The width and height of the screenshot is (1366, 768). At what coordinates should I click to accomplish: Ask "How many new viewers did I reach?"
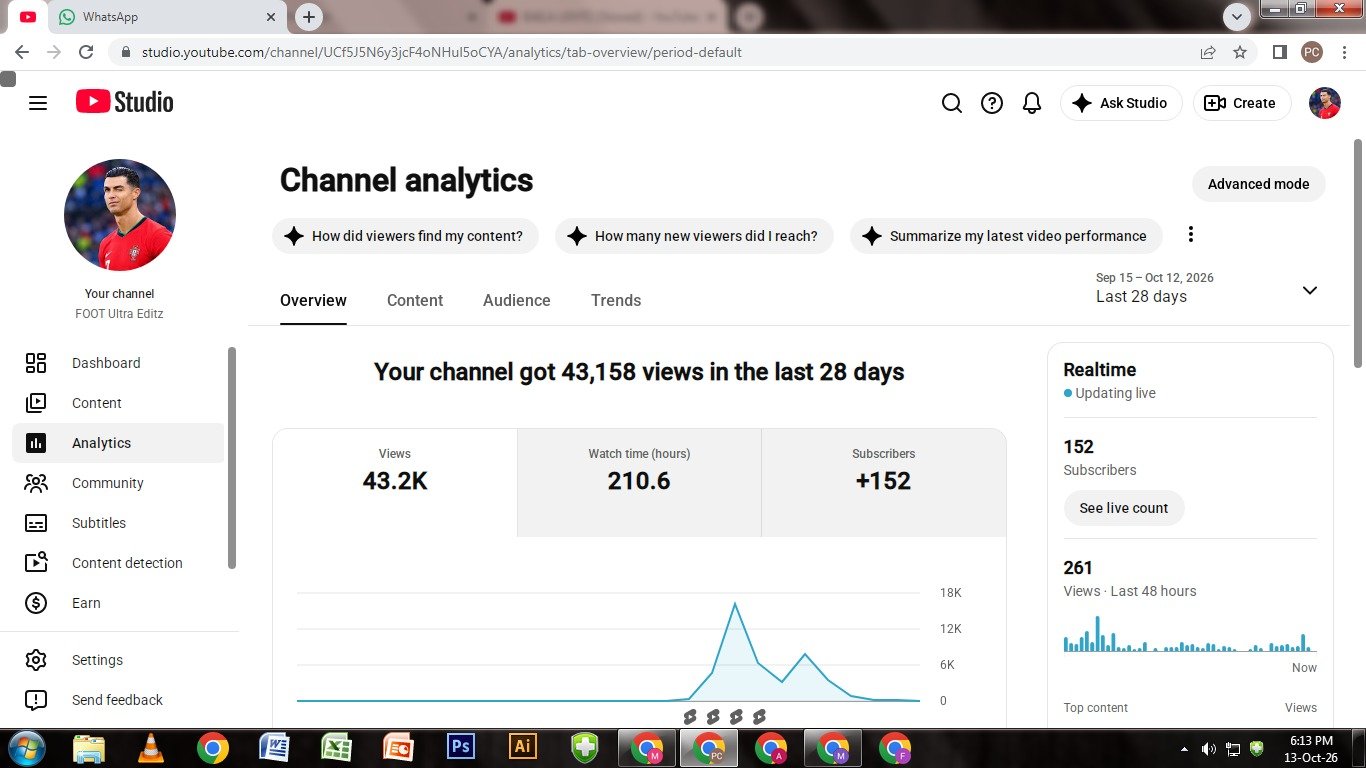[x=694, y=236]
